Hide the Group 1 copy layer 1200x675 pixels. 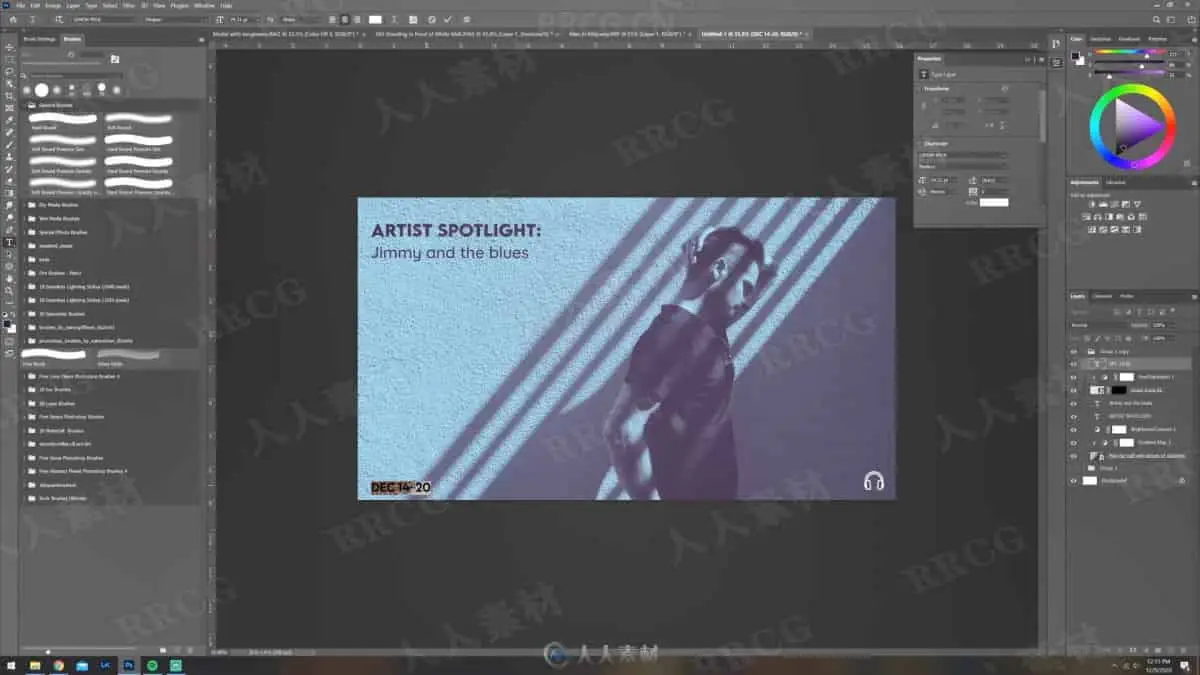click(x=1073, y=351)
